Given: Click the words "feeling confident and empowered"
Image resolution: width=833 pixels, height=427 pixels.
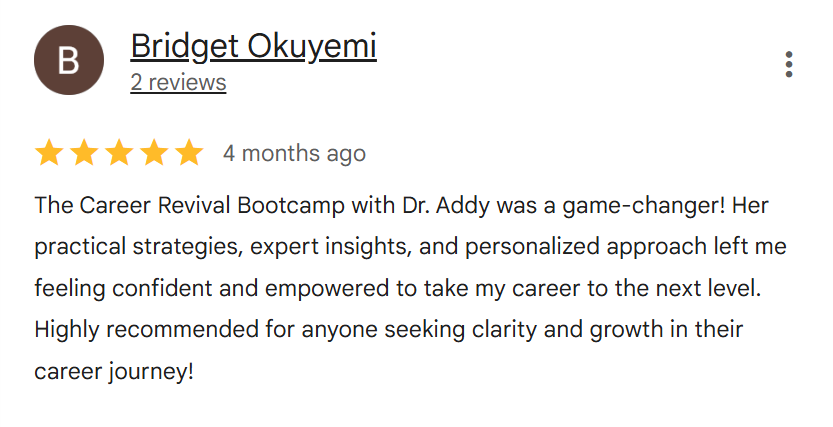Looking at the screenshot, I should click(205, 288).
